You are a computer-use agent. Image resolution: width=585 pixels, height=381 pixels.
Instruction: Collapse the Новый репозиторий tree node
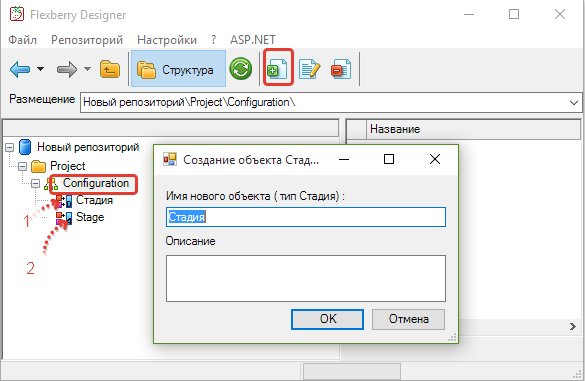pos(10,148)
